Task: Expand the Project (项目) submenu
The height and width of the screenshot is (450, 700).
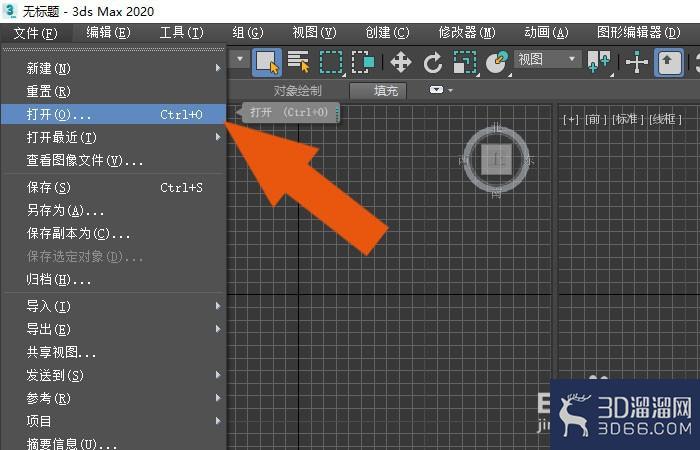Action: [113, 421]
